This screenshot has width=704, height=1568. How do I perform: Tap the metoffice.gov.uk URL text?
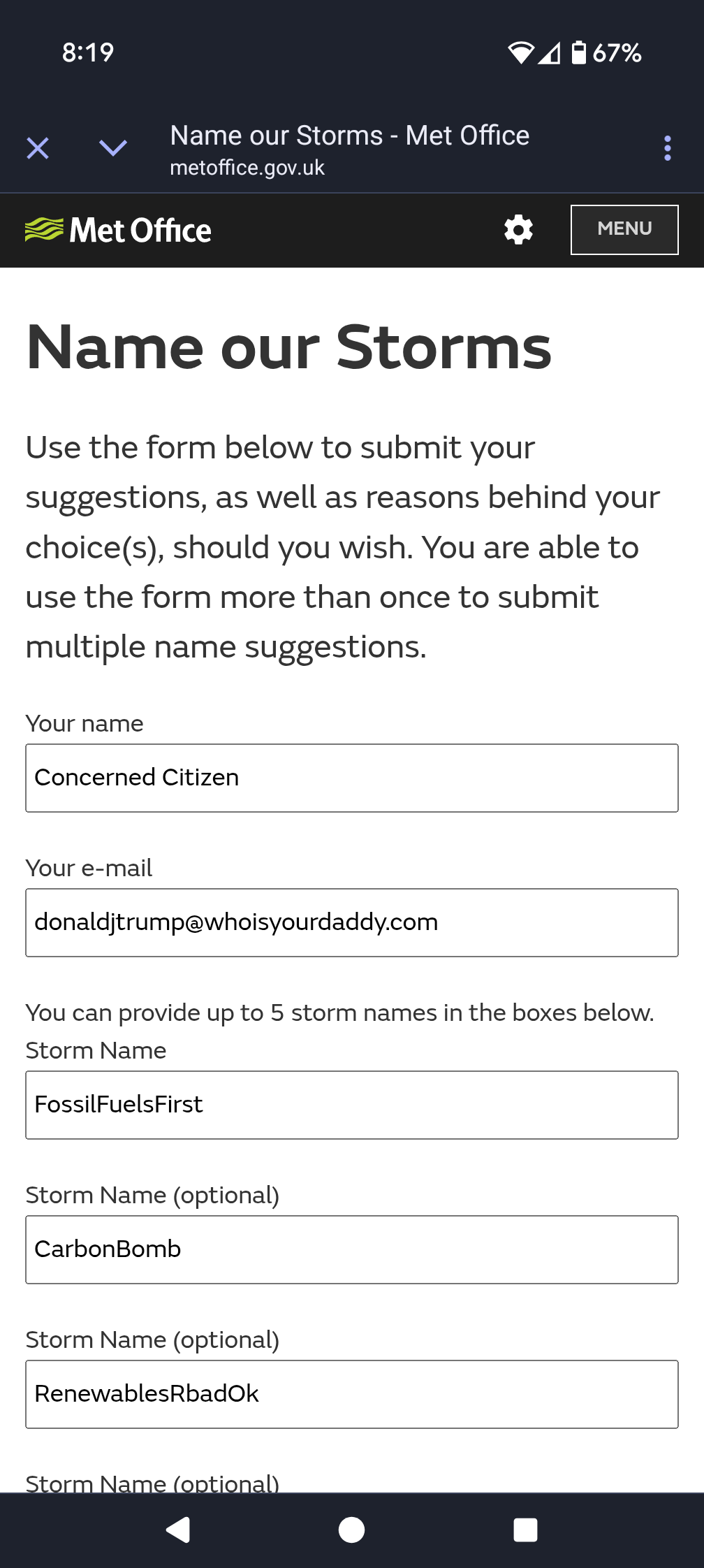pyautogui.click(x=247, y=168)
